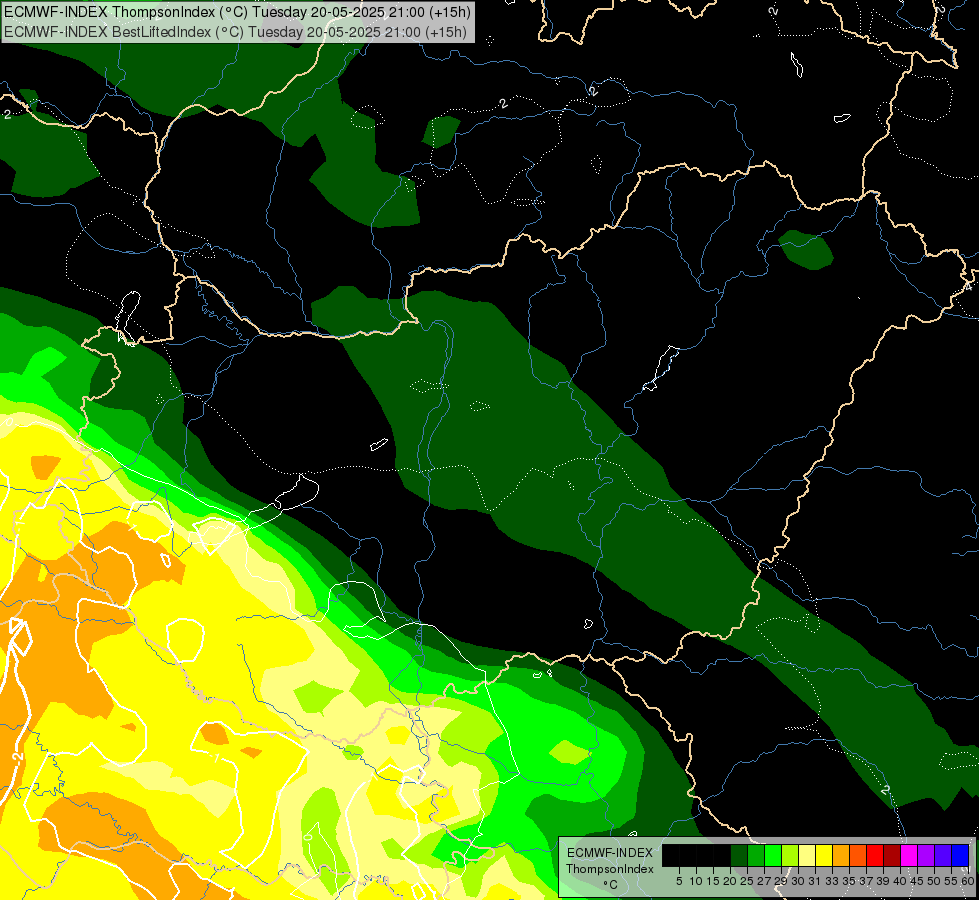Click the ThompsonIndex title line at top
The width and height of the screenshot is (979, 900).
pyautogui.click(x=237, y=12)
